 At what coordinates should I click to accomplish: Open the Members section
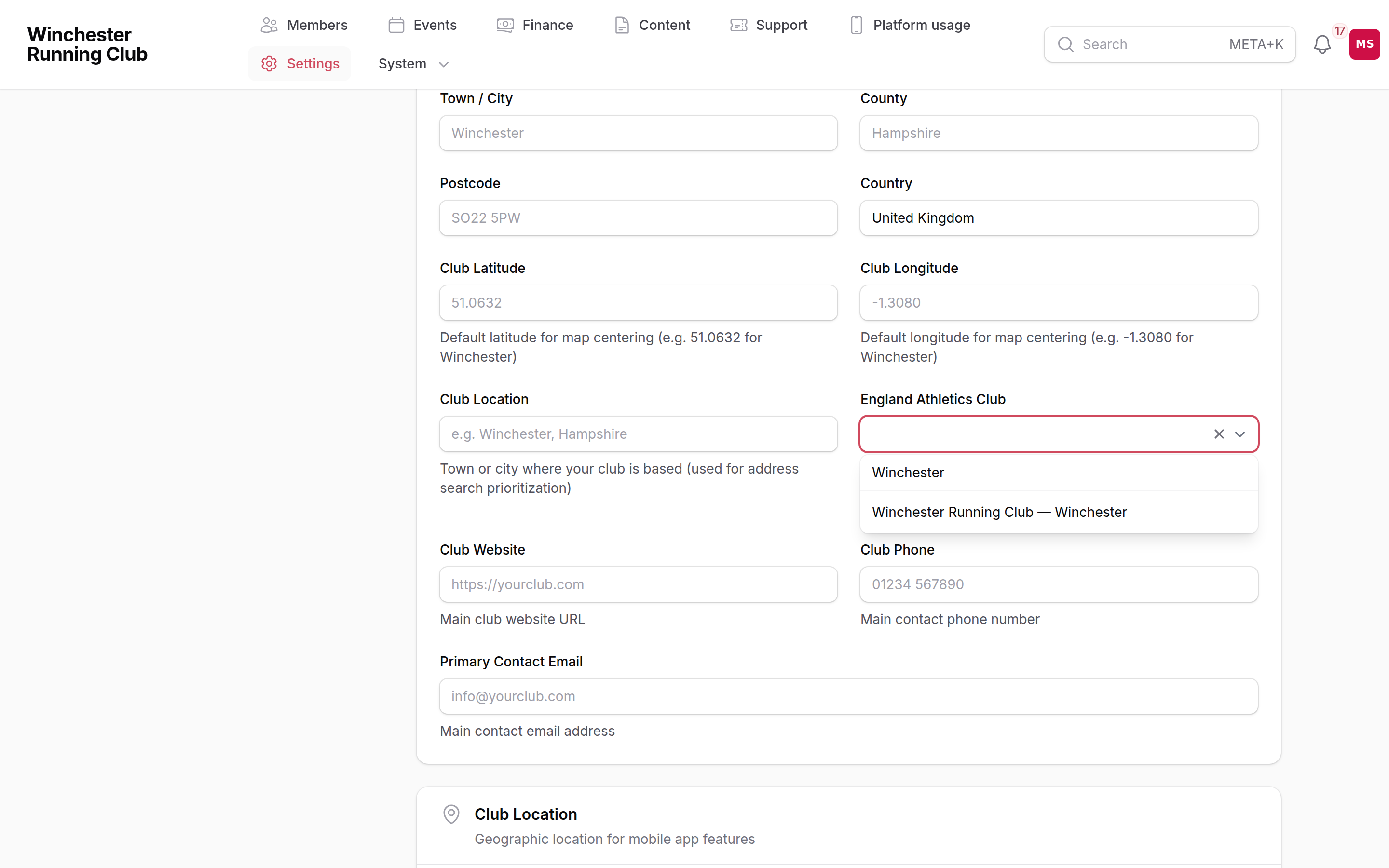[x=304, y=25]
